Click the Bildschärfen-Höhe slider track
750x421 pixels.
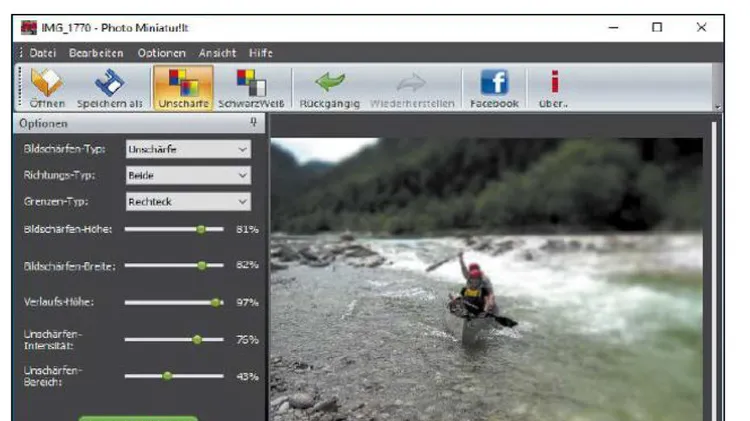[174, 229]
